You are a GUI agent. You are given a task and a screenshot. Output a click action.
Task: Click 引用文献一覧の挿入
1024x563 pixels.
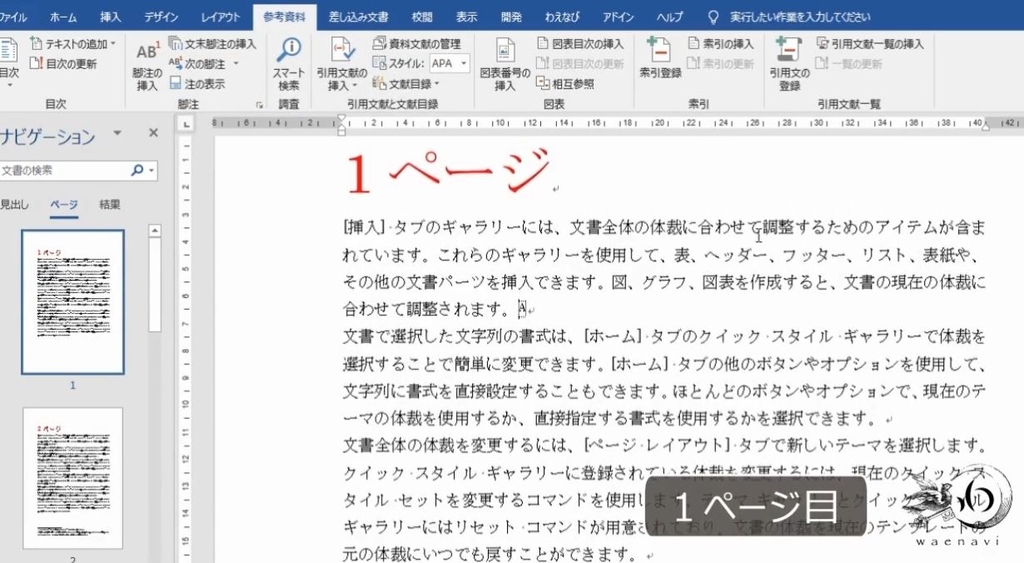[x=870, y=44]
